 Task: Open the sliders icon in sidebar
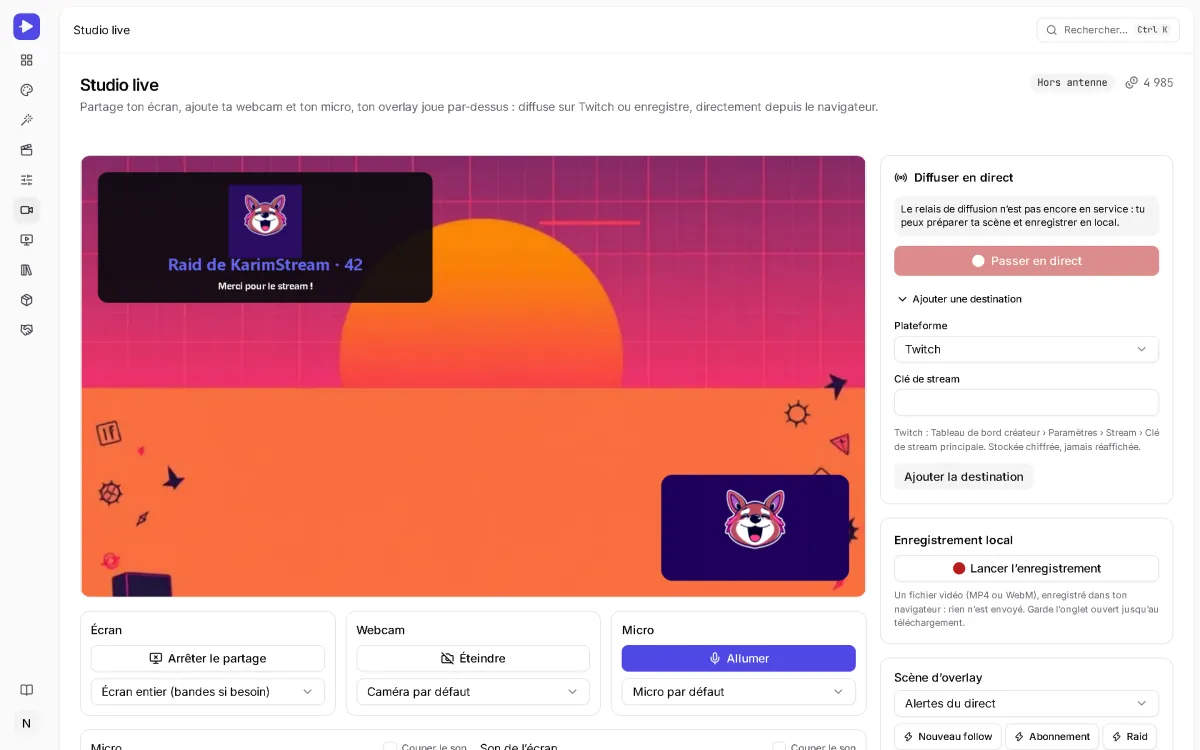click(x=27, y=180)
